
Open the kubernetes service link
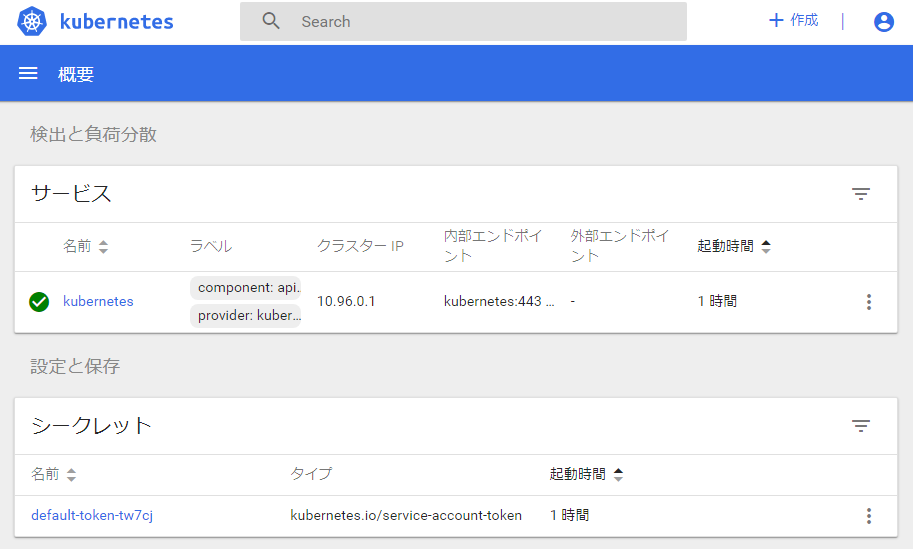pyautogui.click(x=98, y=301)
